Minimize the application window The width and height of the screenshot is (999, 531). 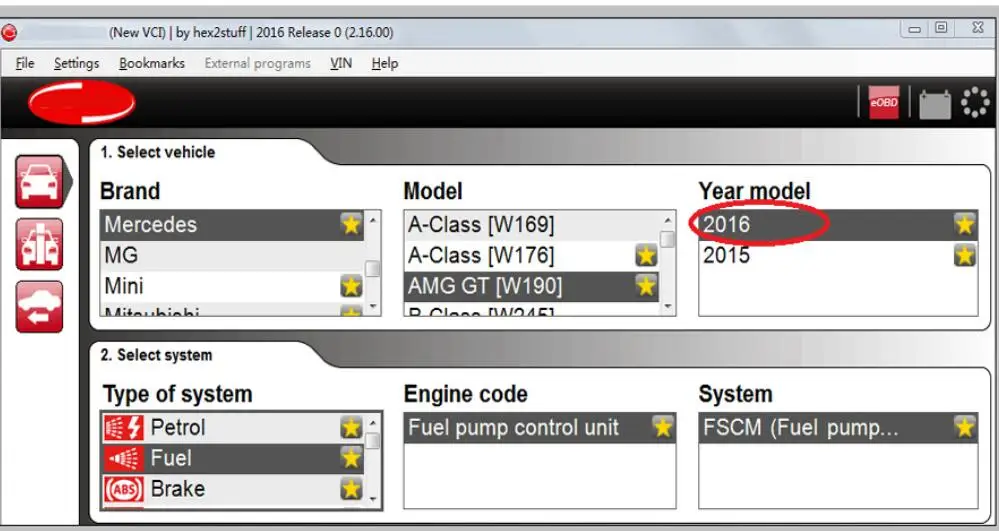915,29
